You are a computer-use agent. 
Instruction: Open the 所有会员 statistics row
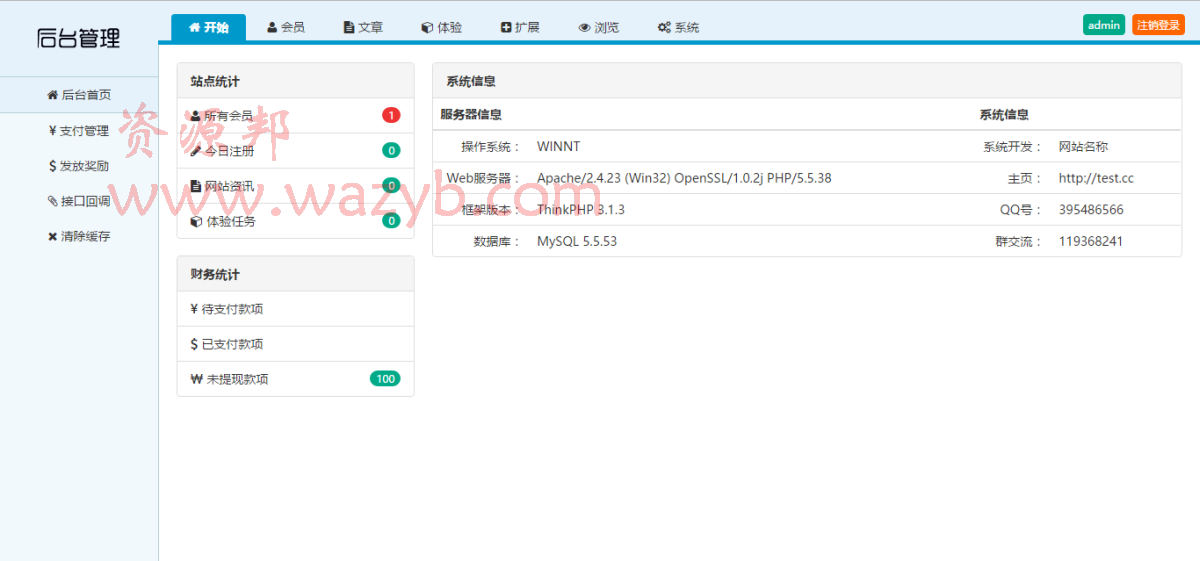(x=295, y=115)
